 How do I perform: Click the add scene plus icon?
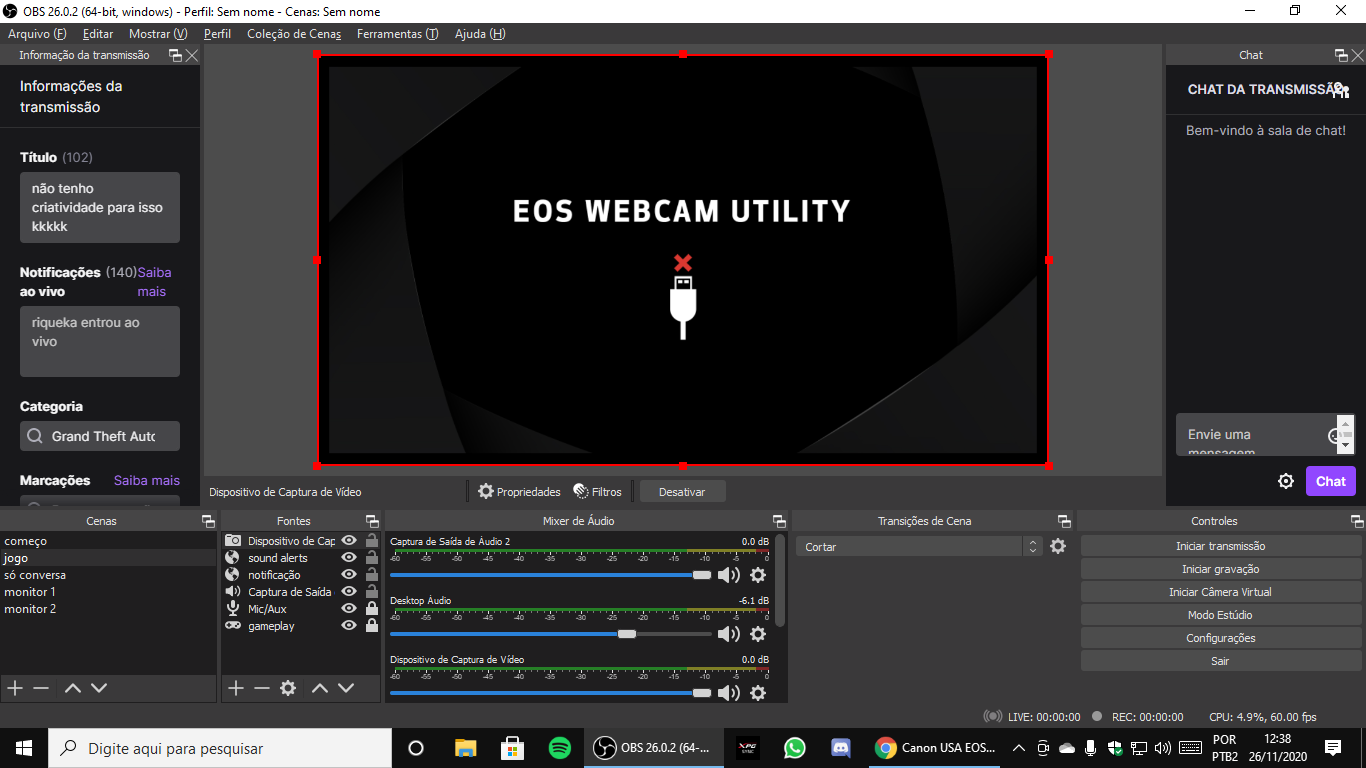[15, 688]
